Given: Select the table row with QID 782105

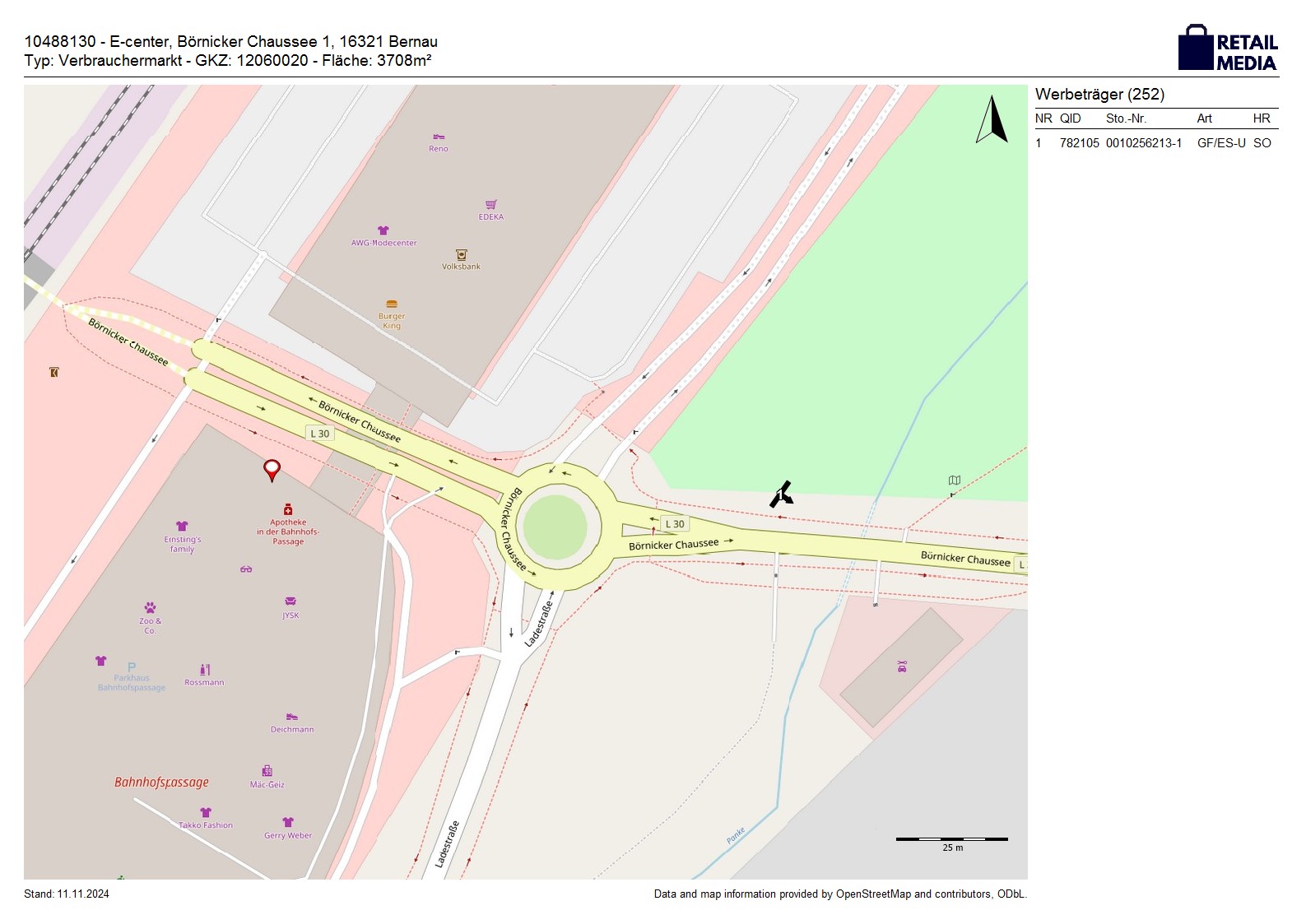Looking at the screenshot, I should [1155, 143].
